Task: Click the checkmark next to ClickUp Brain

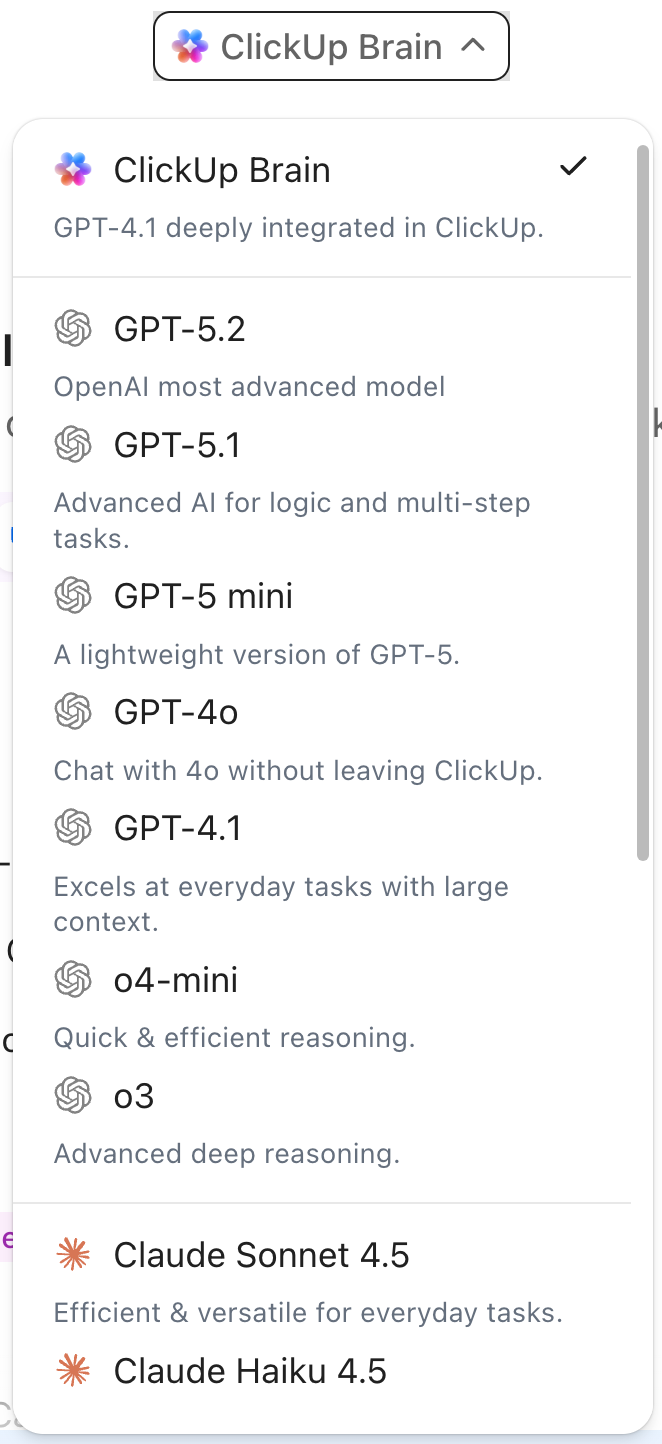Action: pos(573,167)
